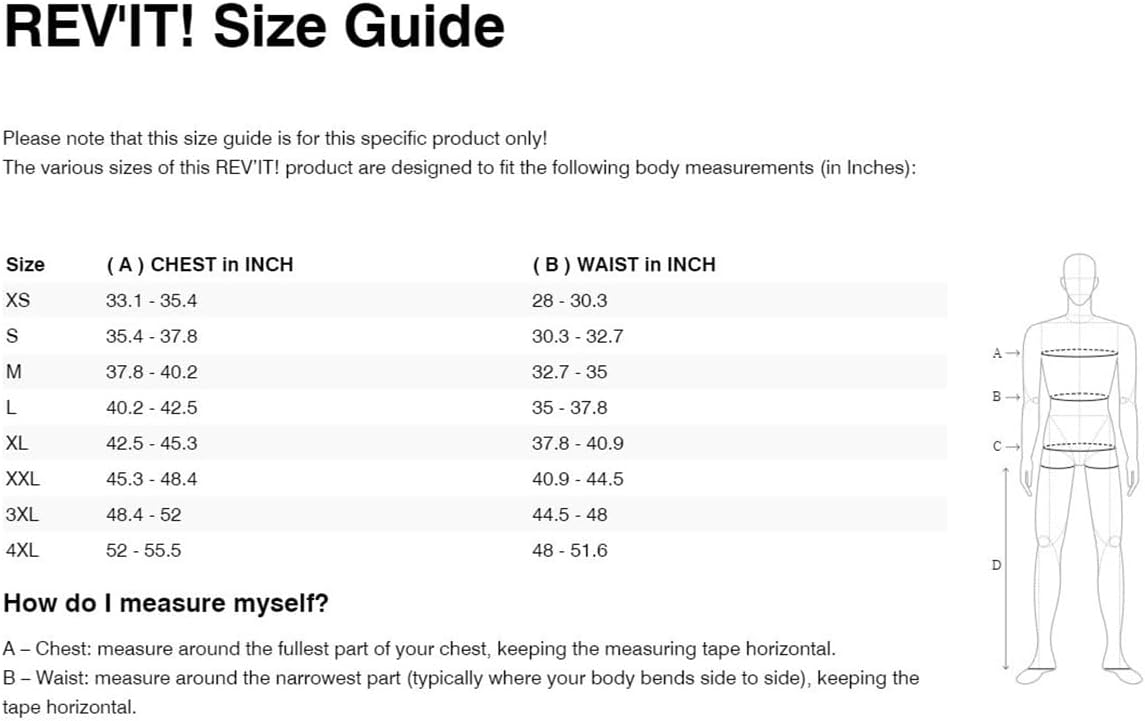Click the D height label on diagram
Image resolution: width=1145 pixels, height=721 pixels.
pyautogui.click(x=996, y=565)
